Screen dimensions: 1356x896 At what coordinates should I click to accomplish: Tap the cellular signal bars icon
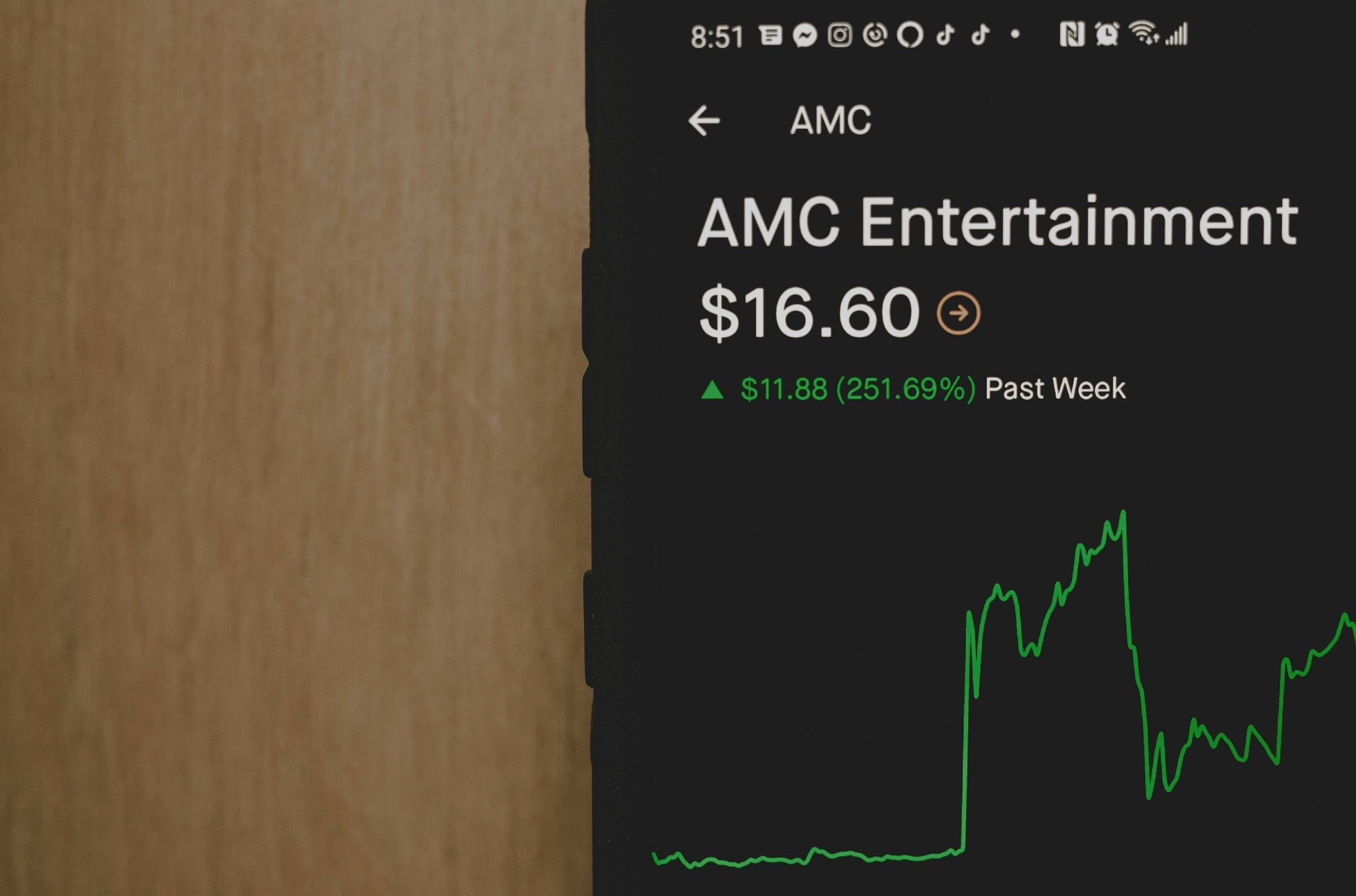tap(1177, 34)
